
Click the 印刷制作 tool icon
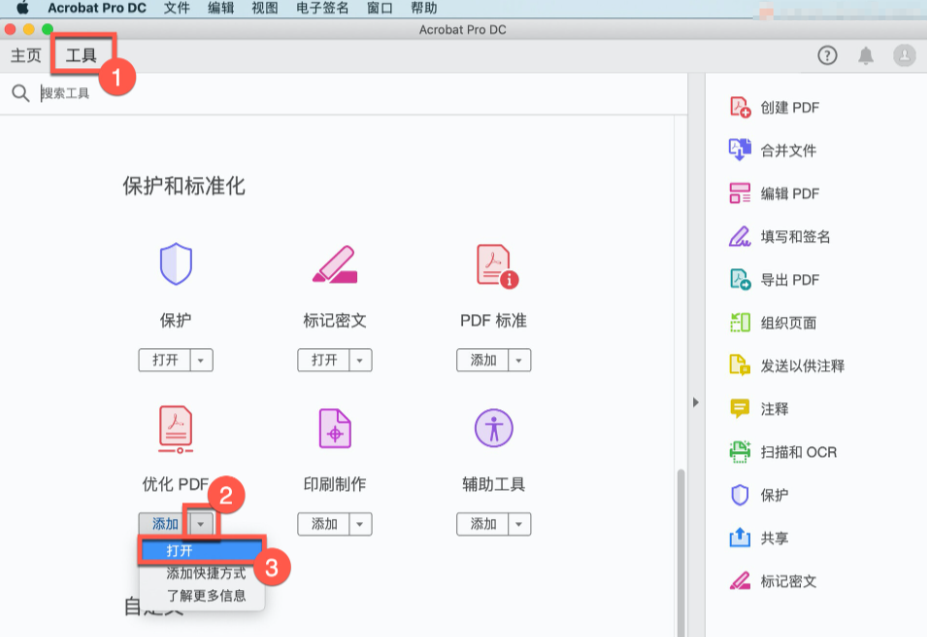tap(333, 427)
